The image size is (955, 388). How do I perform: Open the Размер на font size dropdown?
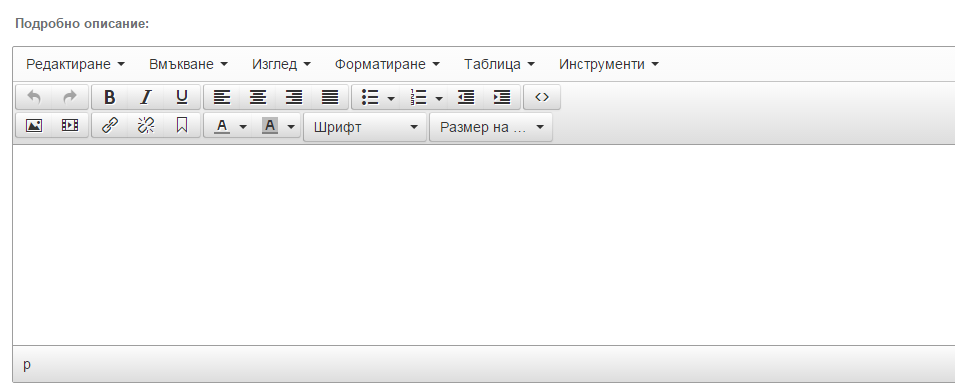click(491, 127)
